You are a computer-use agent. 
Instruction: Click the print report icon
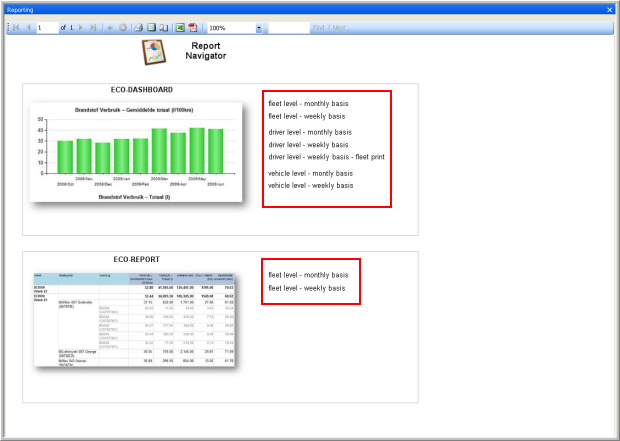click(140, 28)
